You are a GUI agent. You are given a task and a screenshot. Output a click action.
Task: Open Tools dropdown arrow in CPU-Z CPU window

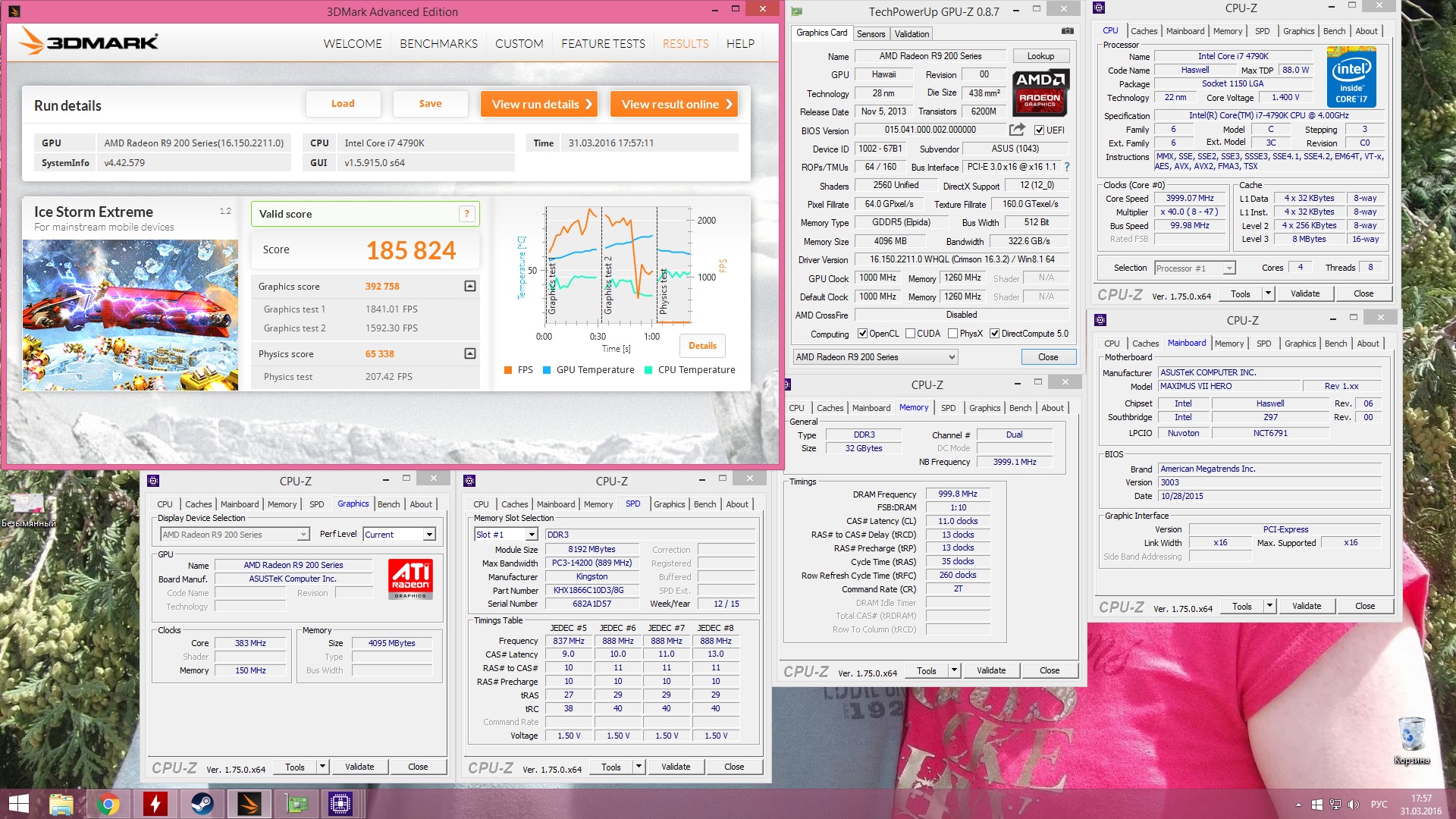point(1267,293)
